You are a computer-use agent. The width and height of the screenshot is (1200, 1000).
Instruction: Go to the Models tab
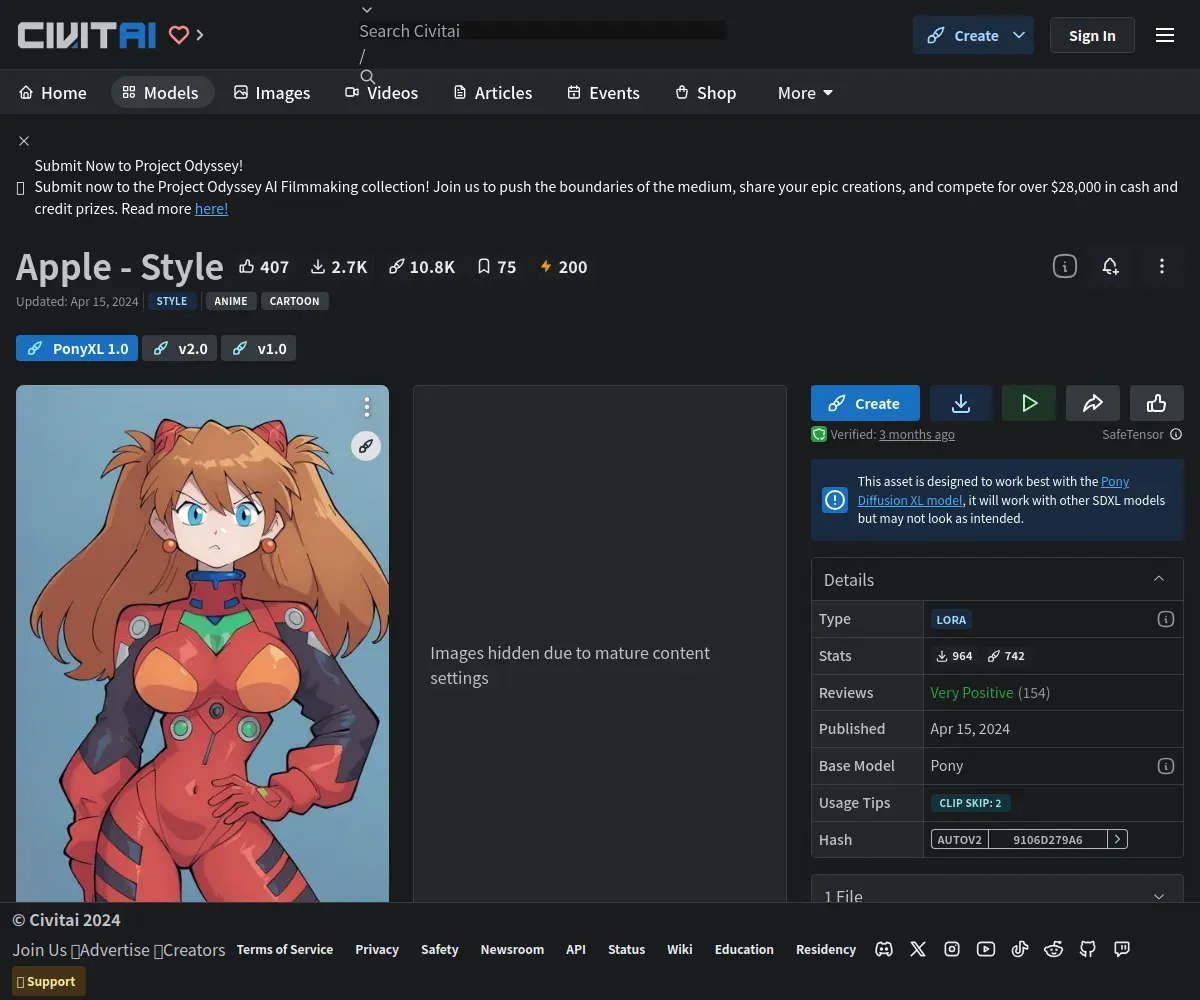click(x=161, y=93)
